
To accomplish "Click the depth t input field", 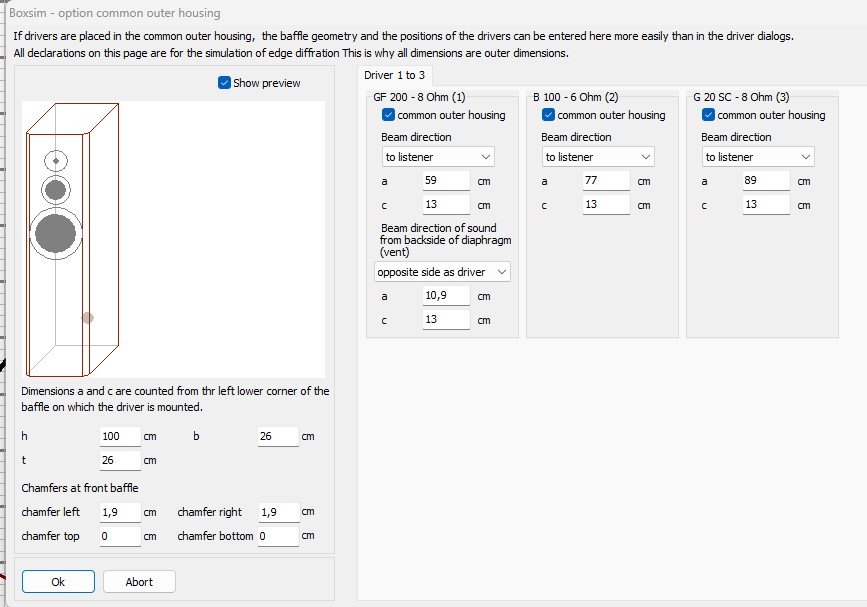I will click(x=121, y=460).
